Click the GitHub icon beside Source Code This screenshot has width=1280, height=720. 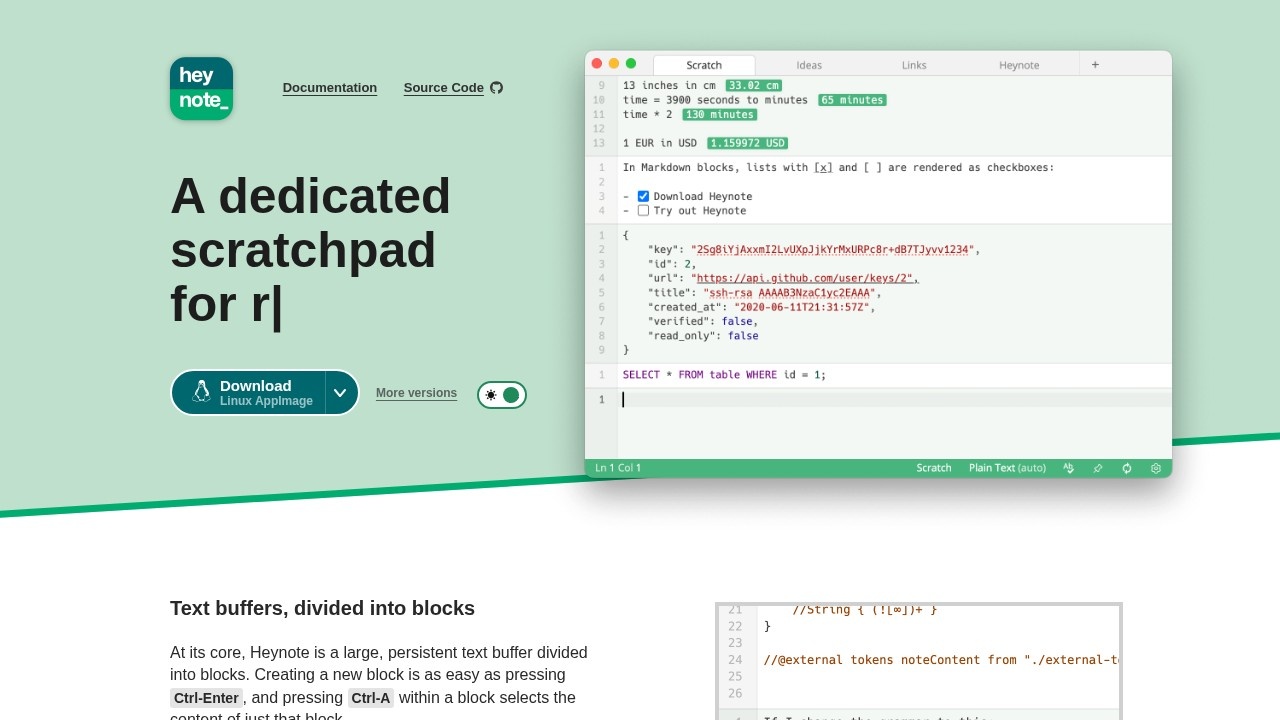point(497,88)
